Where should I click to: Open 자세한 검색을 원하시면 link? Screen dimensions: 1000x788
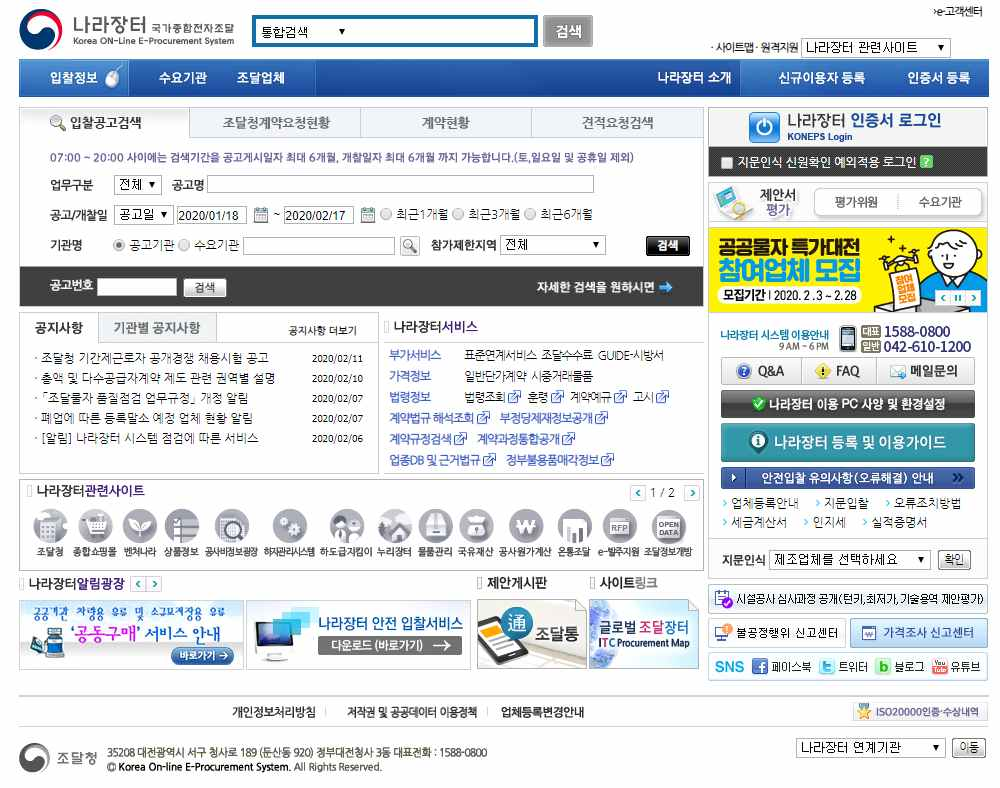[x=604, y=288]
